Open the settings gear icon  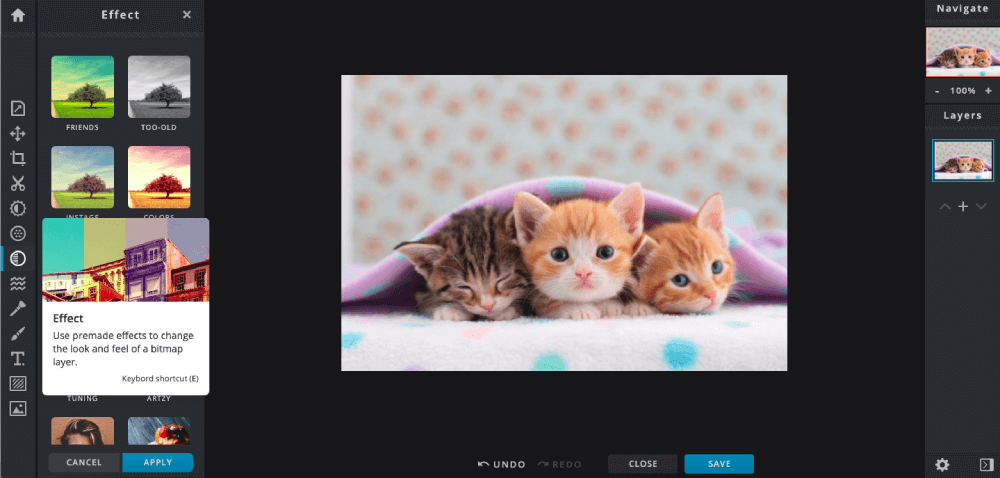pyautogui.click(x=942, y=464)
